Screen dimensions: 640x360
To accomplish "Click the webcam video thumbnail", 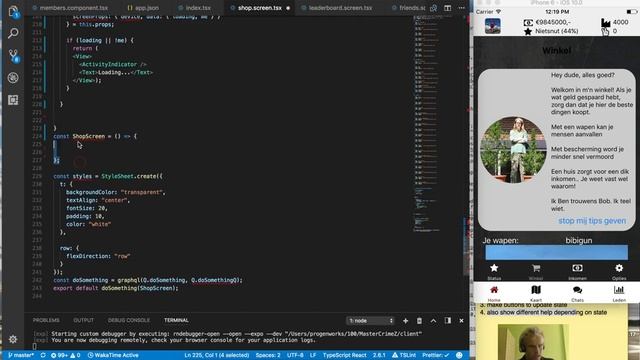I will coord(533,342).
